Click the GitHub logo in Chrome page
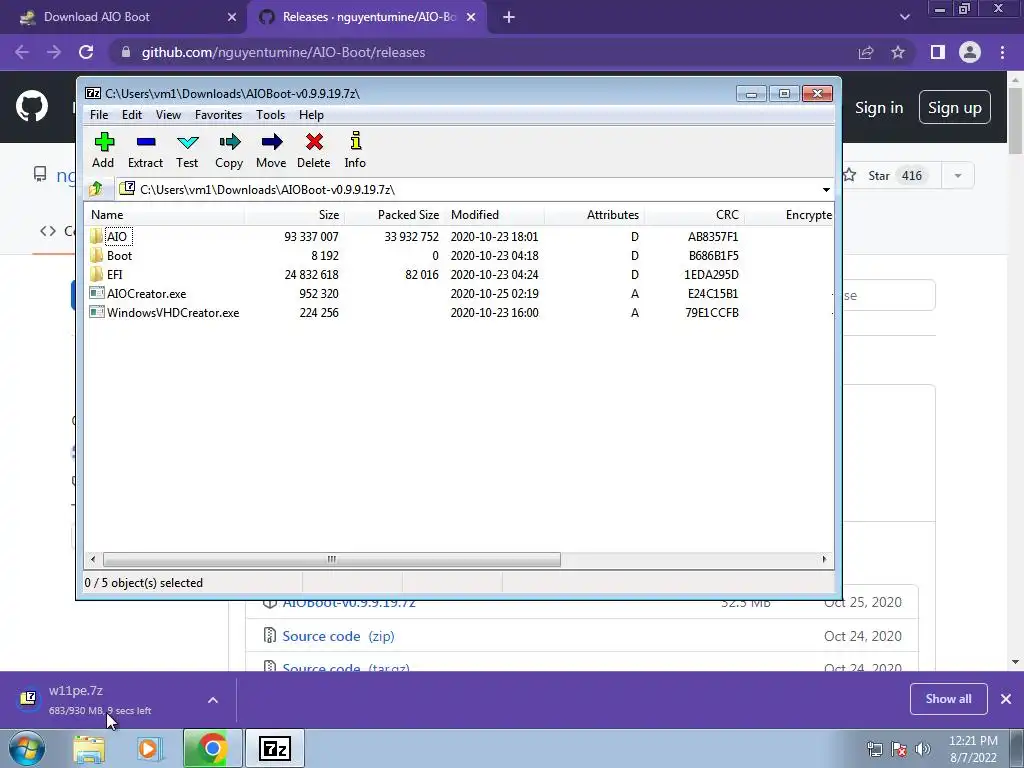 coord(32,106)
